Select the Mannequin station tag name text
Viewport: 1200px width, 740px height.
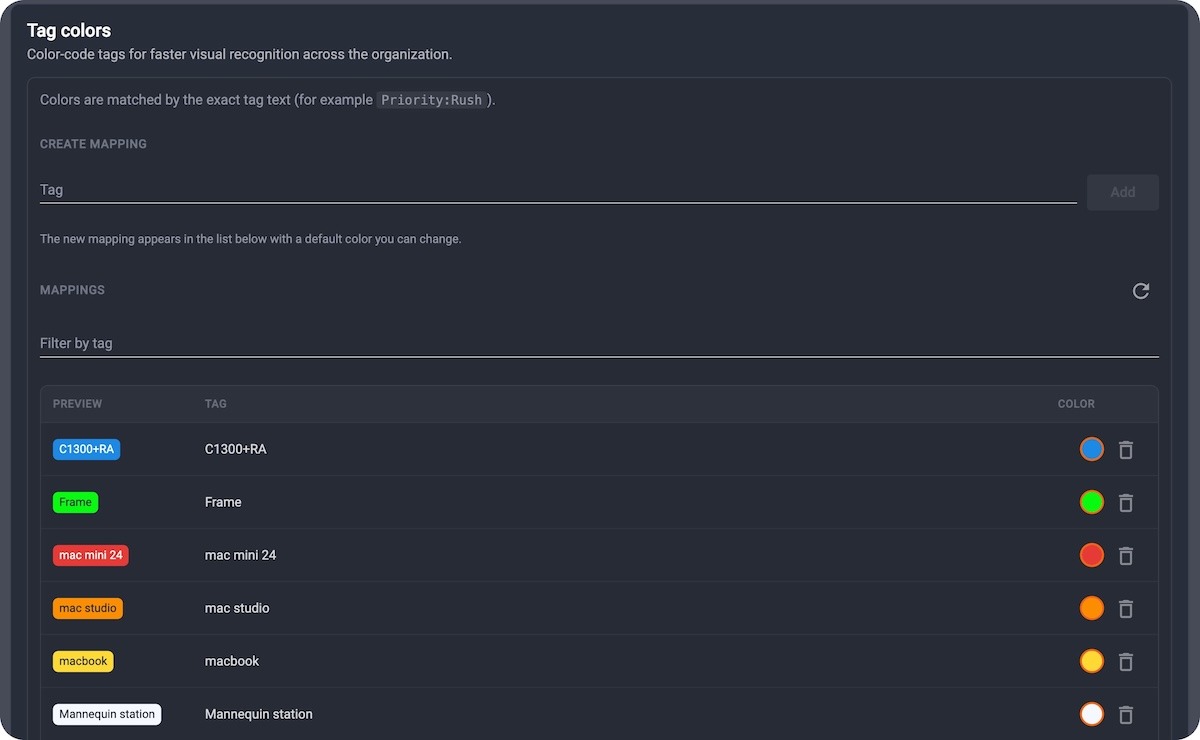click(x=259, y=714)
